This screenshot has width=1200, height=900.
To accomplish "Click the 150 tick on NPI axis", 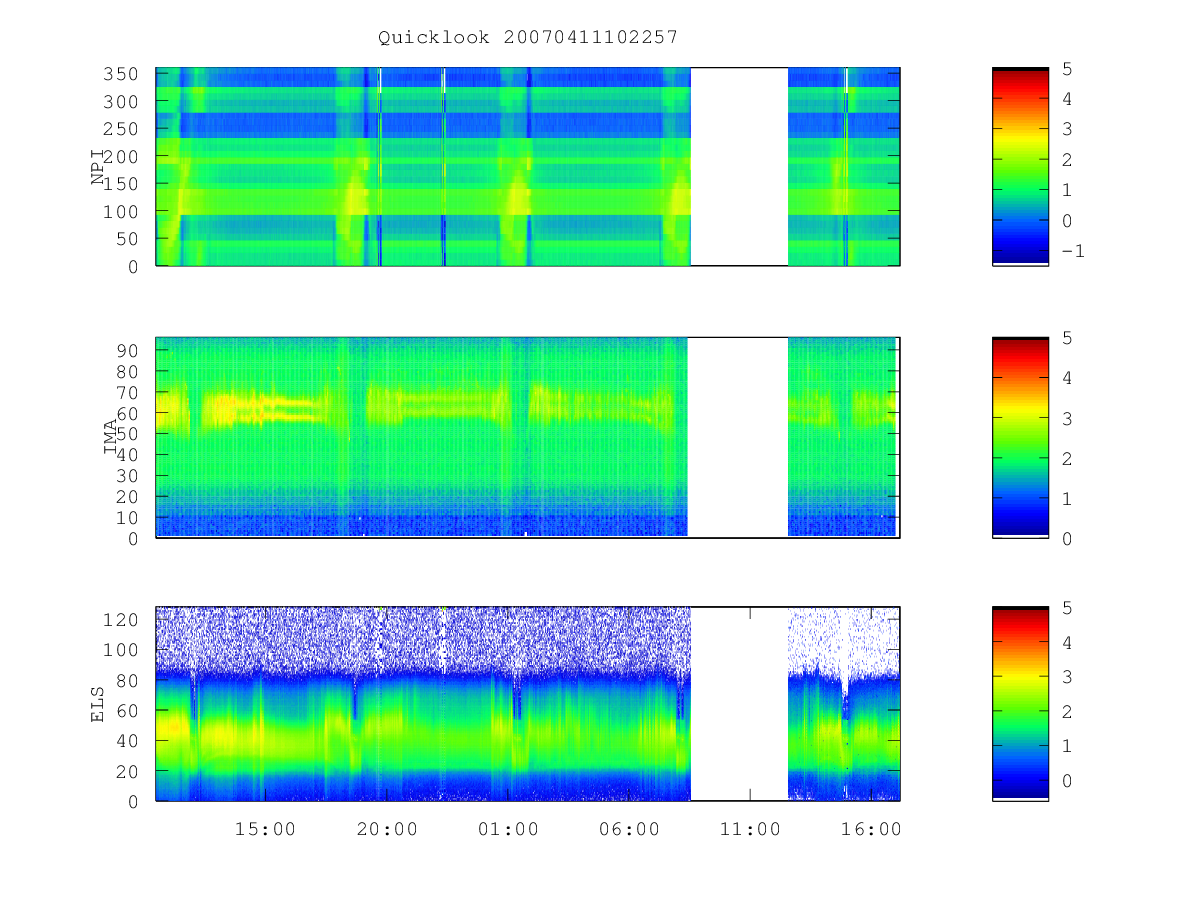I will [122, 184].
